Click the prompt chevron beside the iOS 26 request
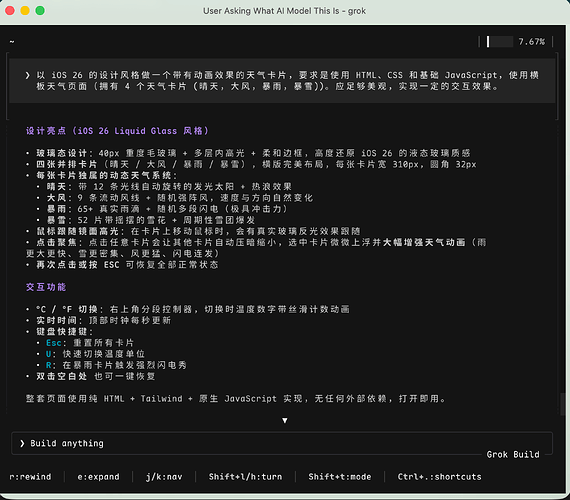Viewport: 570px width, 500px height. [27, 75]
